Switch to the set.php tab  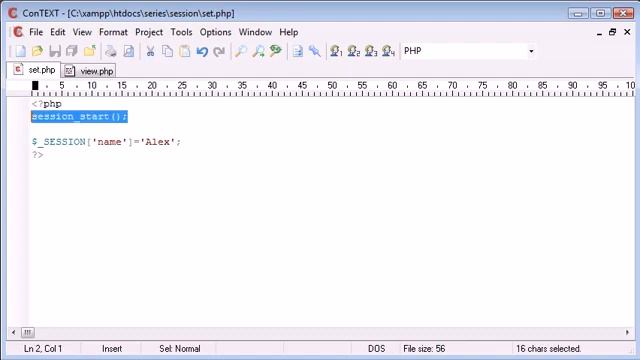34,70
